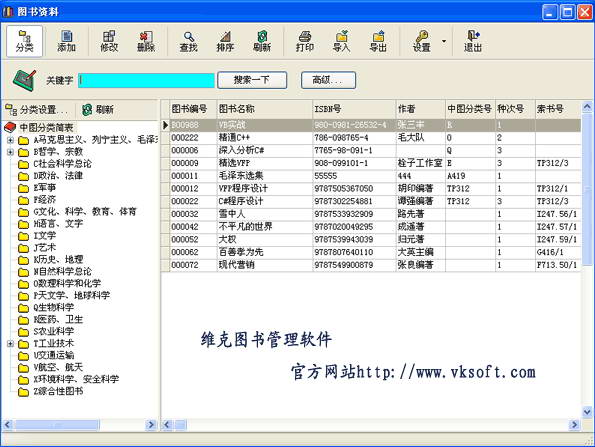Click the 添加 (add) toolbar icon
This screenshot has width=595, height=447.
66,41
